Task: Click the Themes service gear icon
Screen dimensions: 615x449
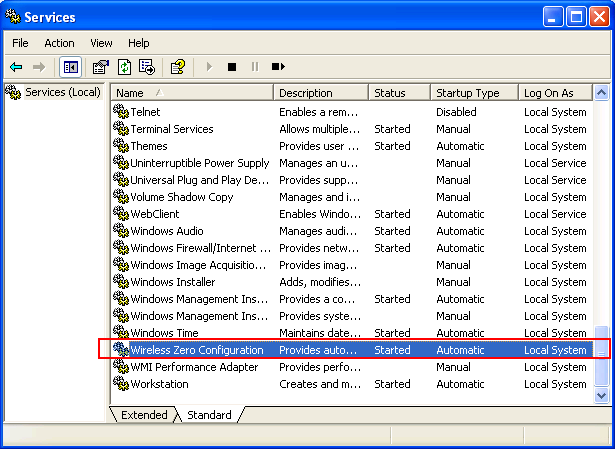Action: click(x=121, y=145)
